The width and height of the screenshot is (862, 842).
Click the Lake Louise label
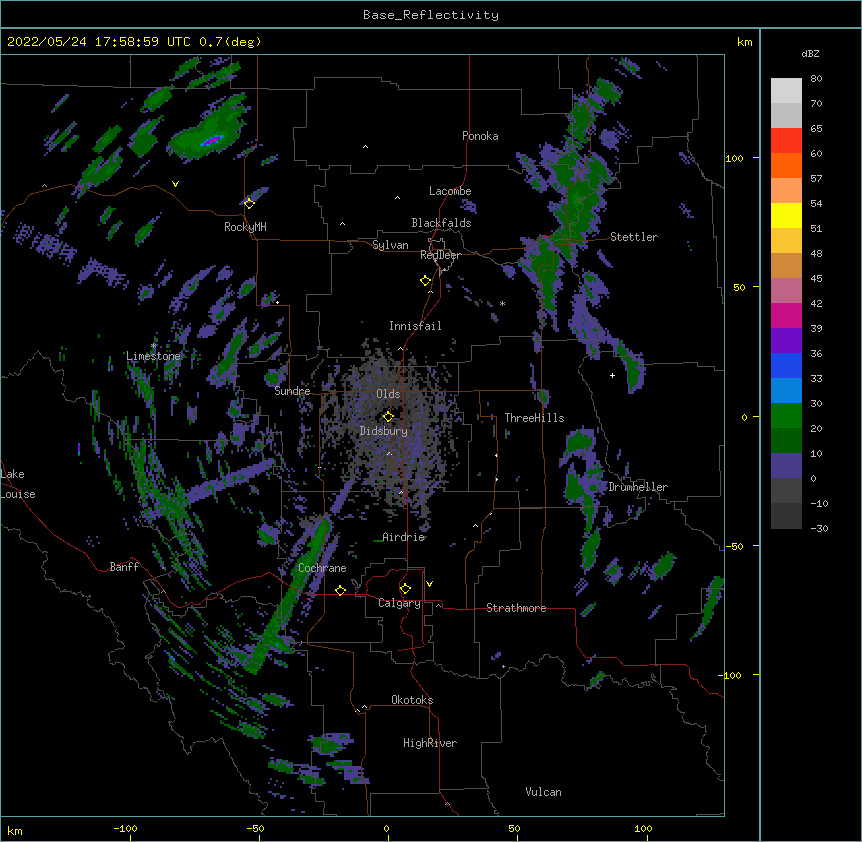(18, 484)
